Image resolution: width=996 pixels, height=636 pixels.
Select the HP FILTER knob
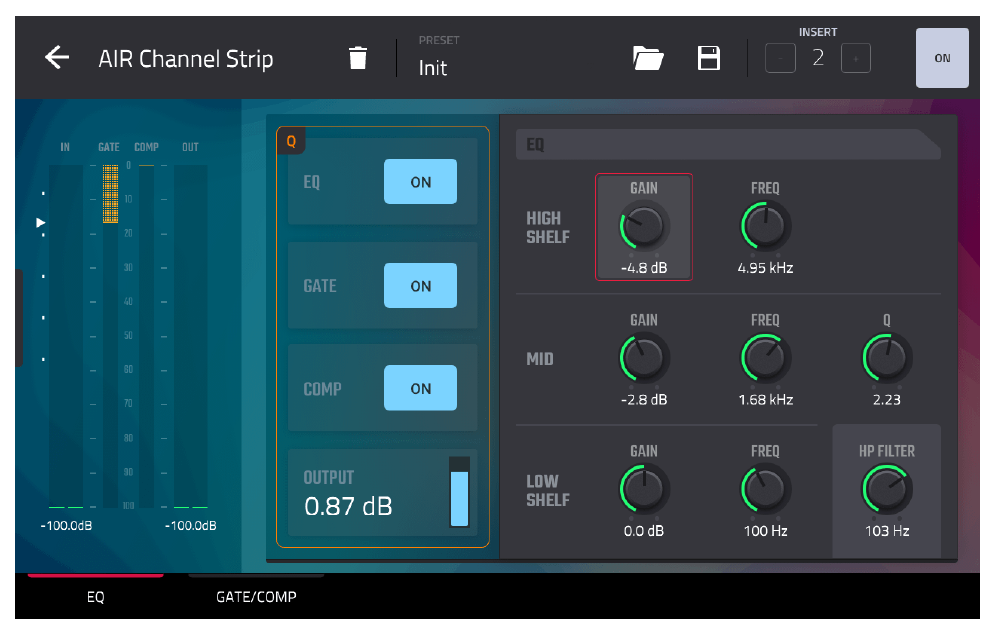coord(887,489)
